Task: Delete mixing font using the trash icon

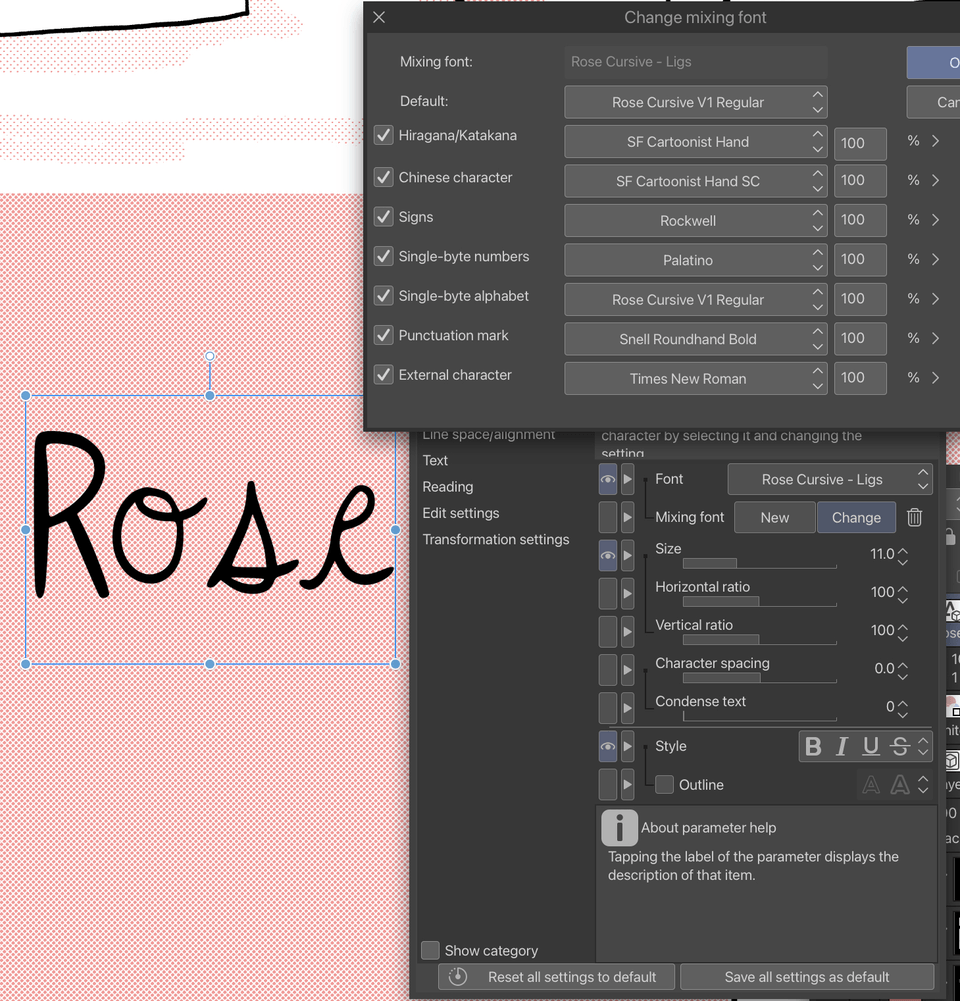Action: pos(916,517)
